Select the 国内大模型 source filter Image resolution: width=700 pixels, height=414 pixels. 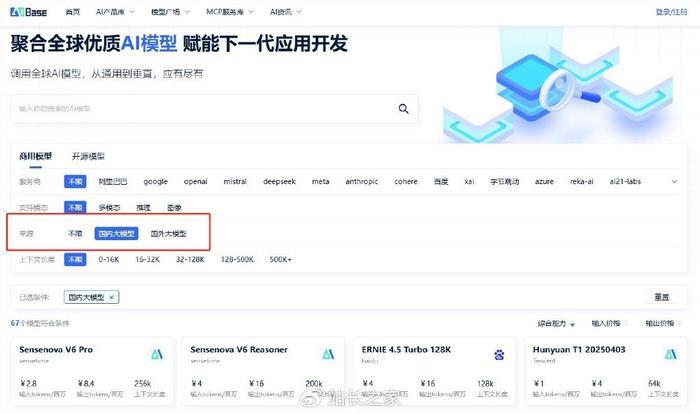pyautogui.click(x=116, y=234)
